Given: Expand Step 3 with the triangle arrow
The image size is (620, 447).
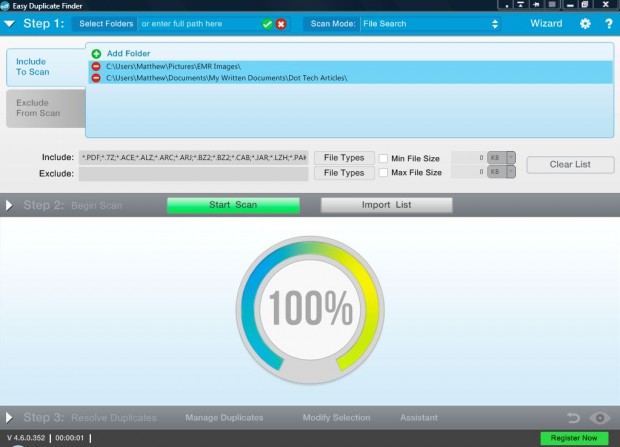Looking at the screenshot, I should [x=9, y=417].
